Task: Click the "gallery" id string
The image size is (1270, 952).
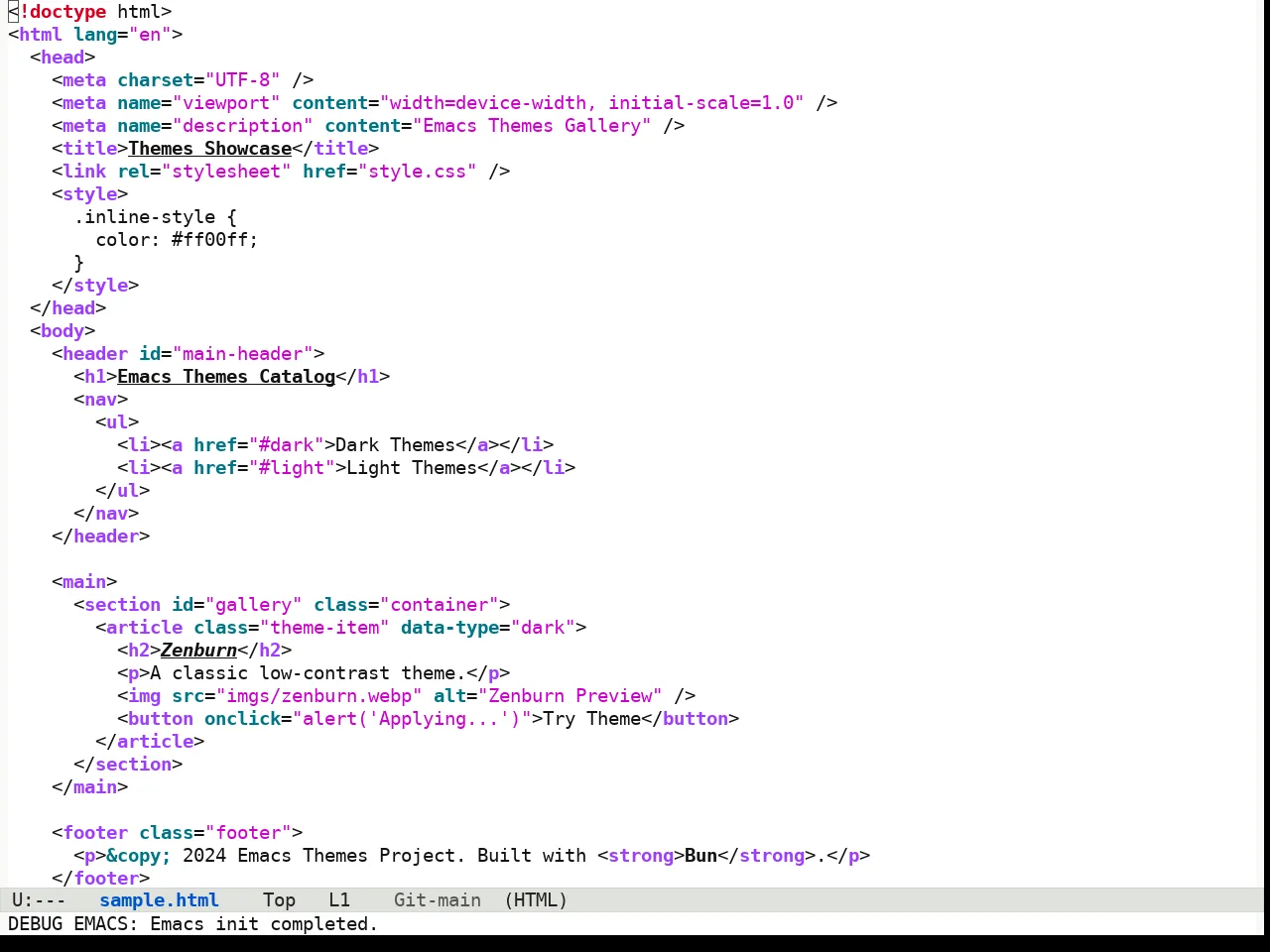Action: [254, 605]
